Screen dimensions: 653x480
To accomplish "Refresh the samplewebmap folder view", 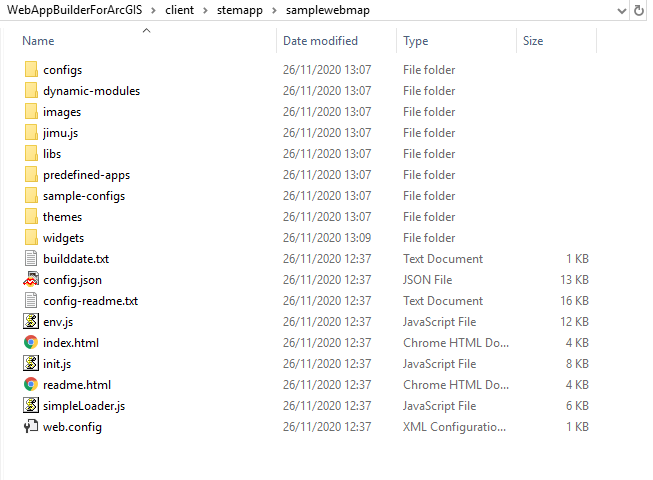I will (x=639, y=10).
